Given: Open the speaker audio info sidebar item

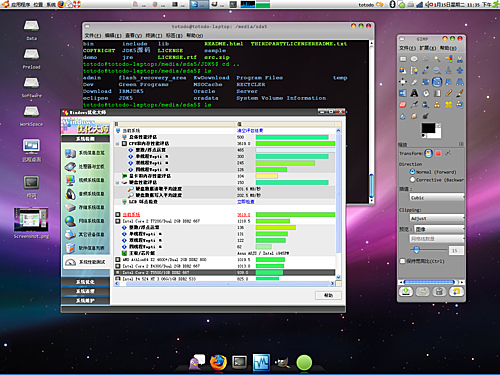Looking at the screenshot, I should [x=85, y=194].
